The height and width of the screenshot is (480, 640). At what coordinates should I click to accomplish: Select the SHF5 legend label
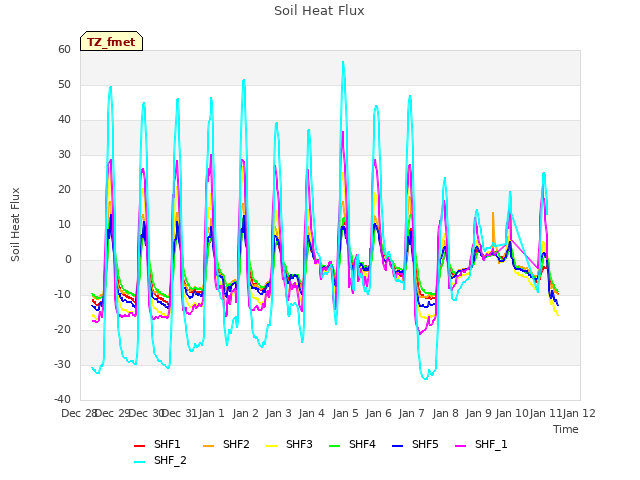(425, 444)
